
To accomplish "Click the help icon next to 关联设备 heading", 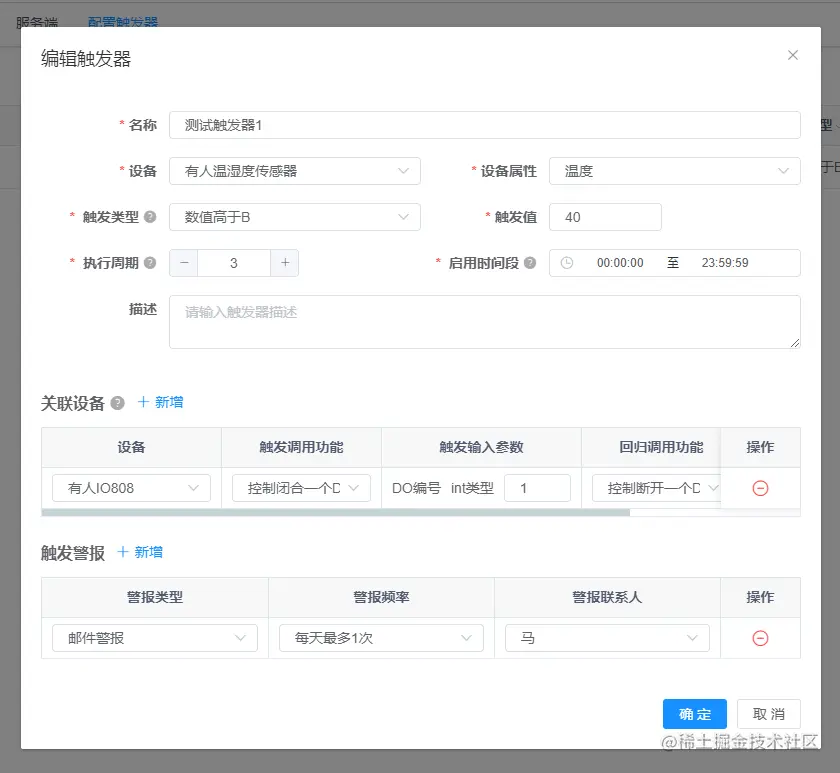I will tap(119, 404).
